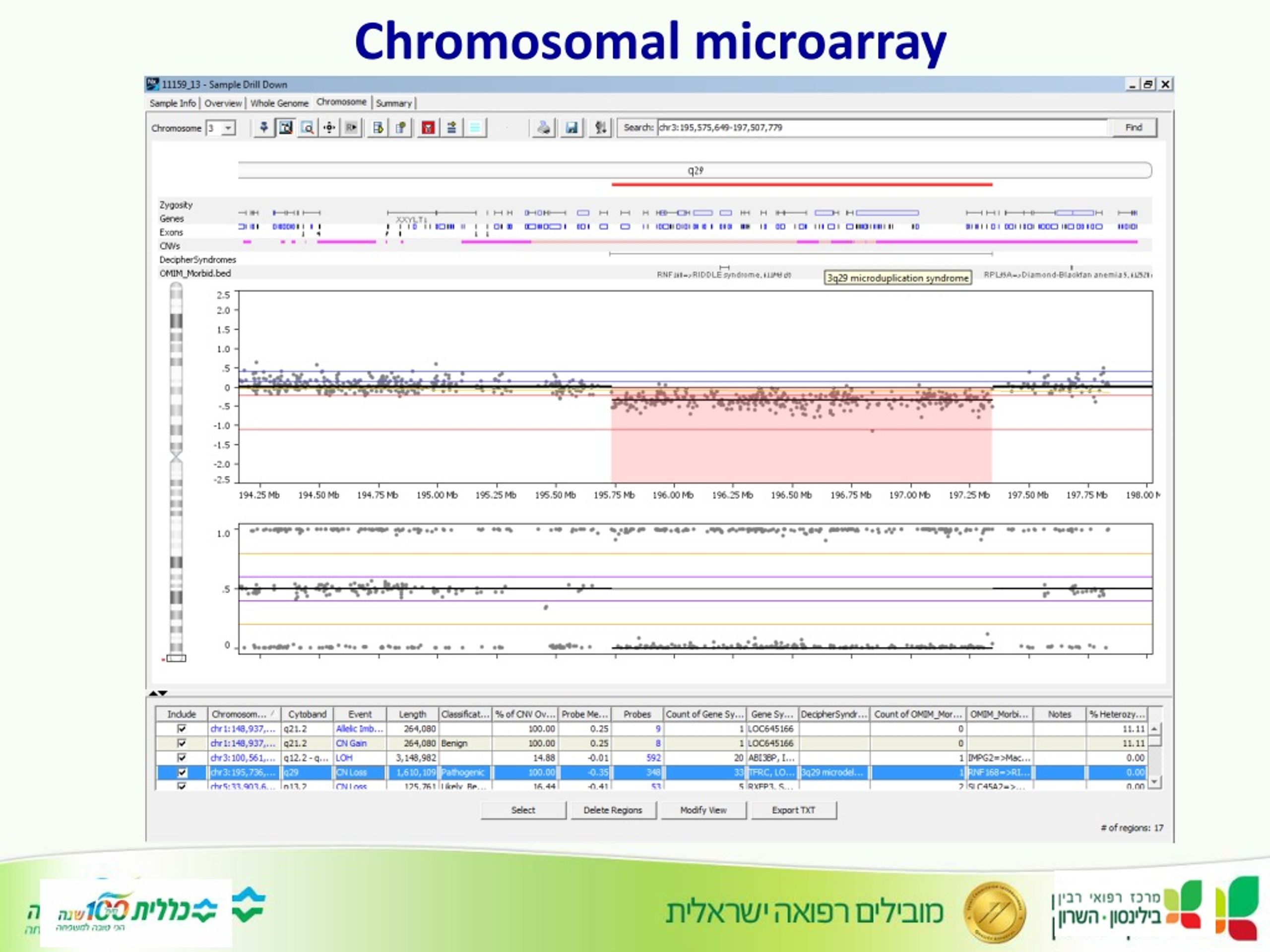
Task: Select the magnifier zoom tool icon
Action: click(x=307, y=127)
